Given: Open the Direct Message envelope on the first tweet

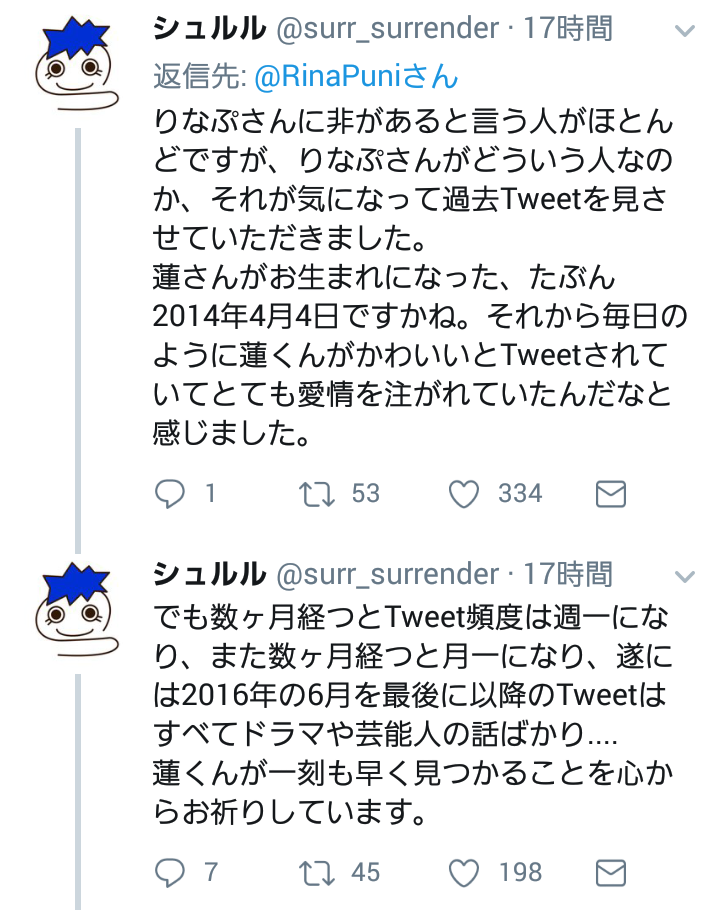Looking at the screenshot, I should pos(613,492).
